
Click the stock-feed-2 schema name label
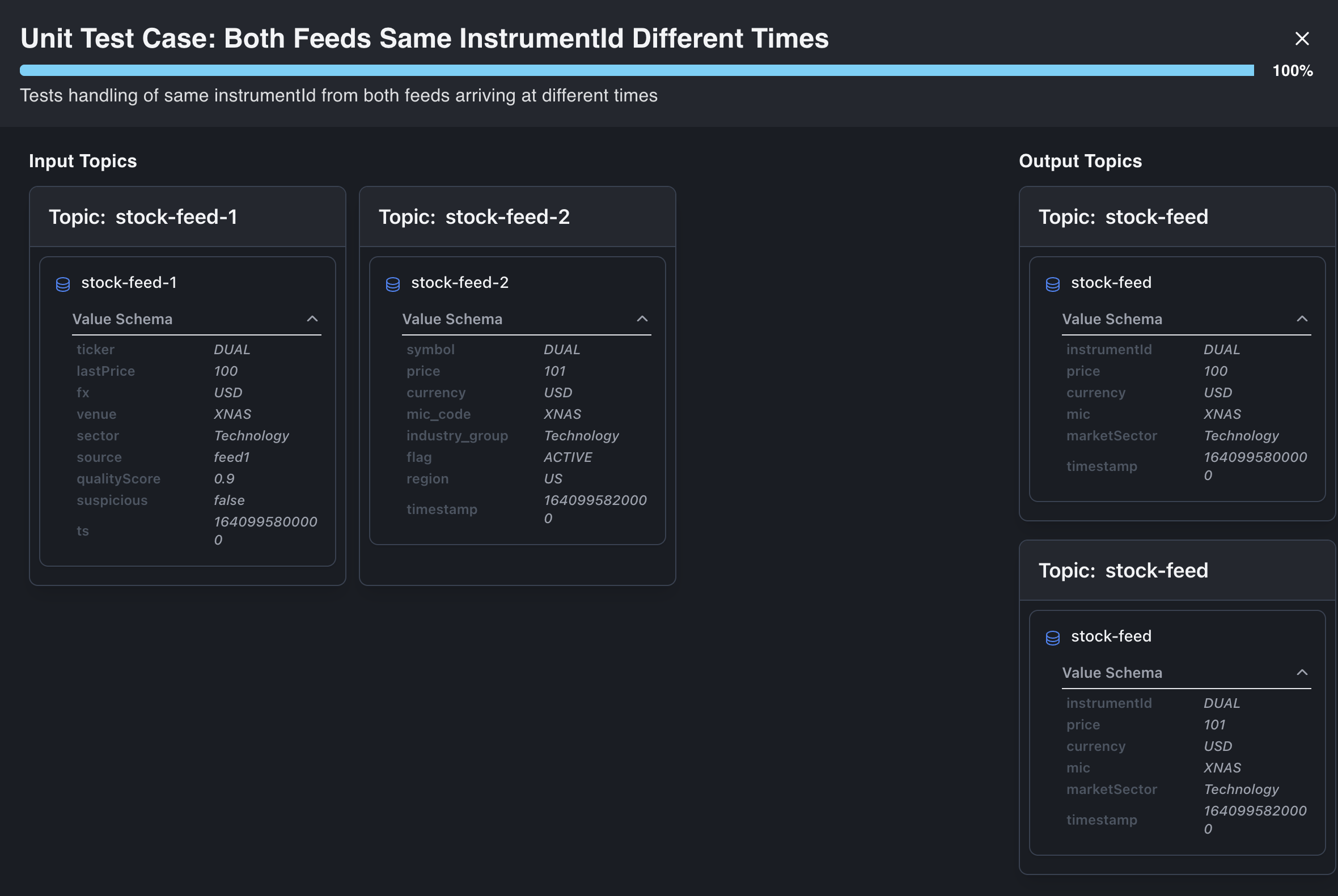click(x=460, y=283)
